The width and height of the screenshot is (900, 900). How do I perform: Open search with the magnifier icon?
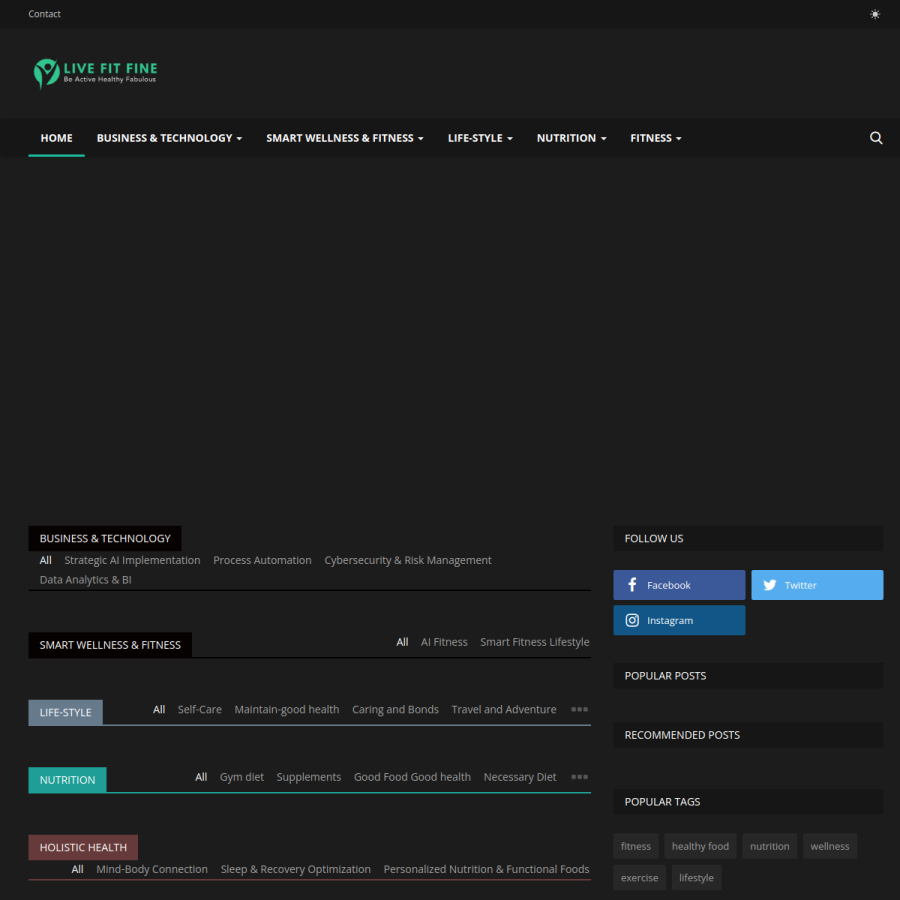(x=875, y=138)
